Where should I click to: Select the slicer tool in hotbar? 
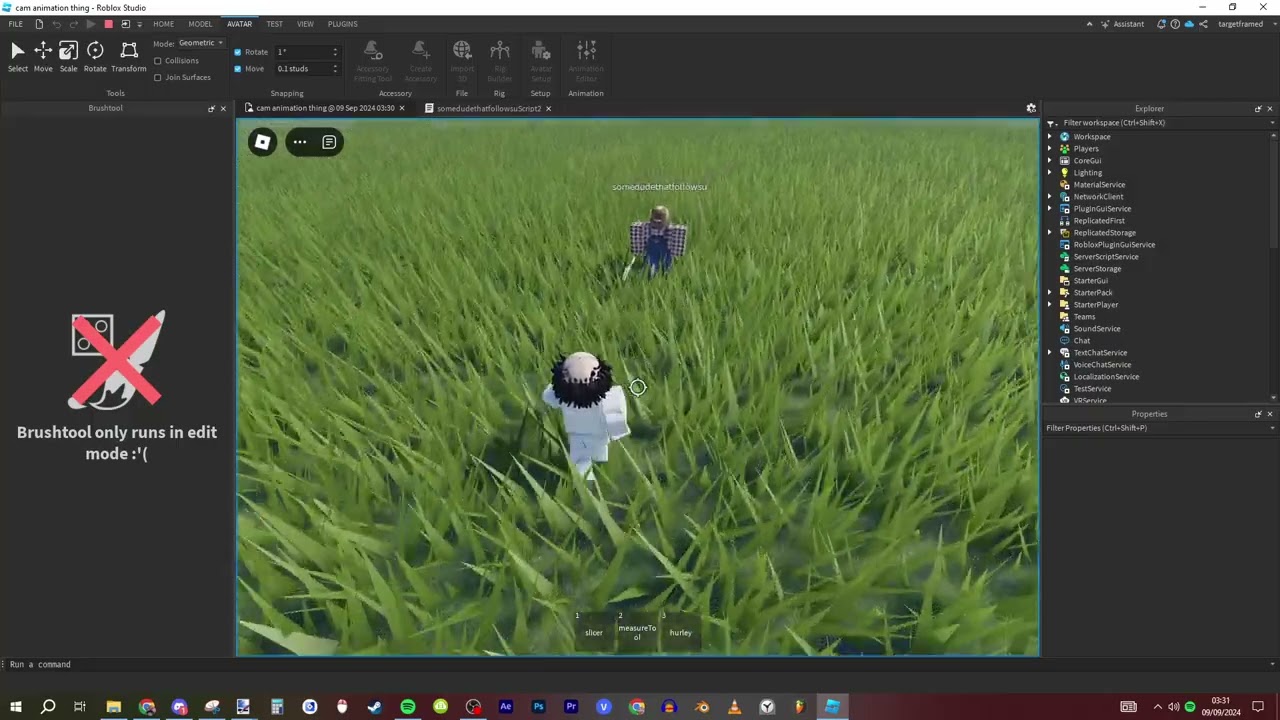click(x=594, y=632)
